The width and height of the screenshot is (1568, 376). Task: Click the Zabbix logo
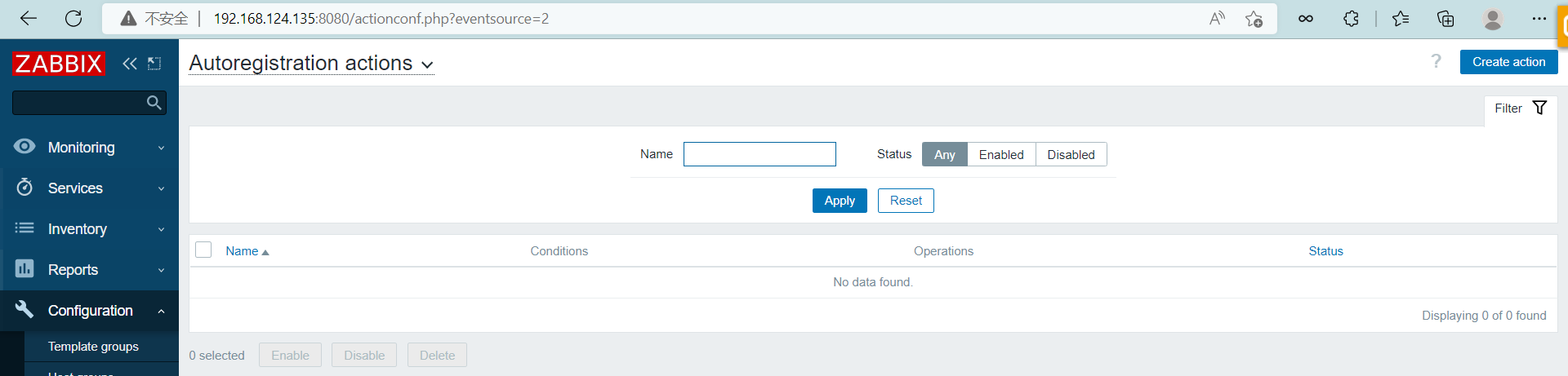coord(59,64)
